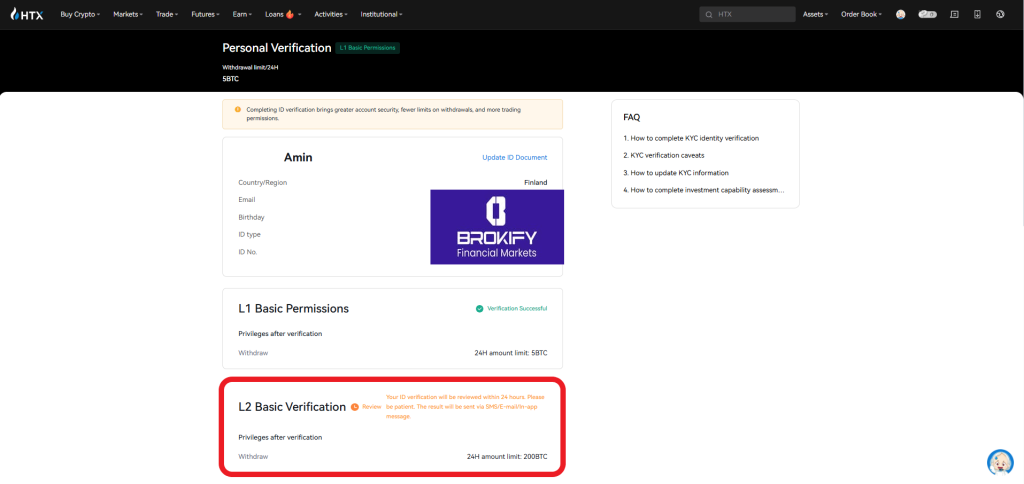
Task: Click the Brokify Financial Markets image
Action: coord(496,227)
